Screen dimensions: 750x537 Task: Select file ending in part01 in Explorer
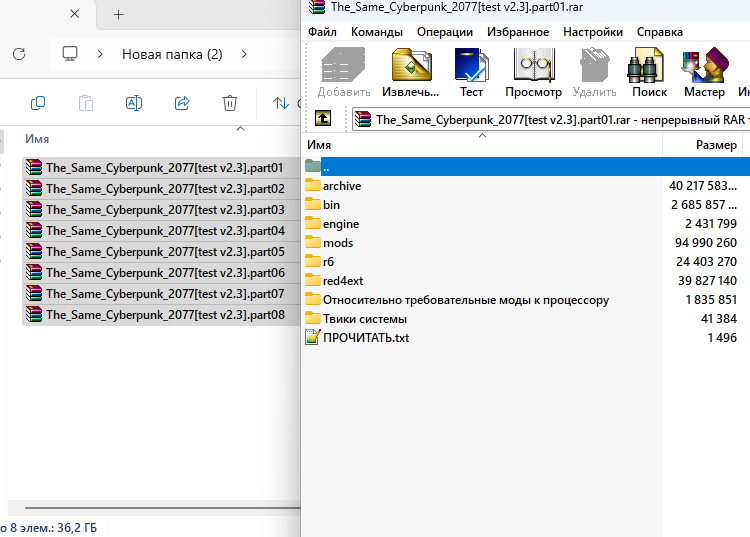point(161,168)
